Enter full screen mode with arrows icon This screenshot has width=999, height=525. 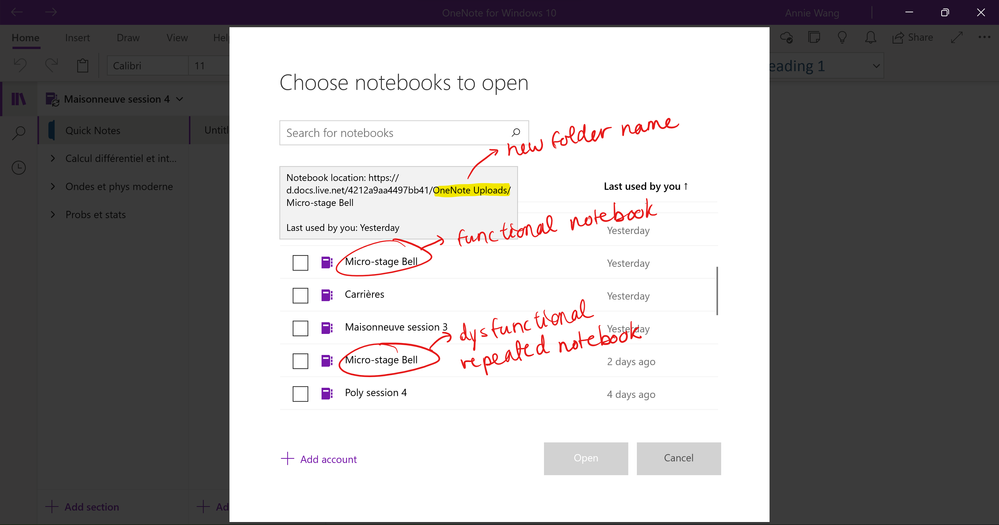[x=956, y=38]
